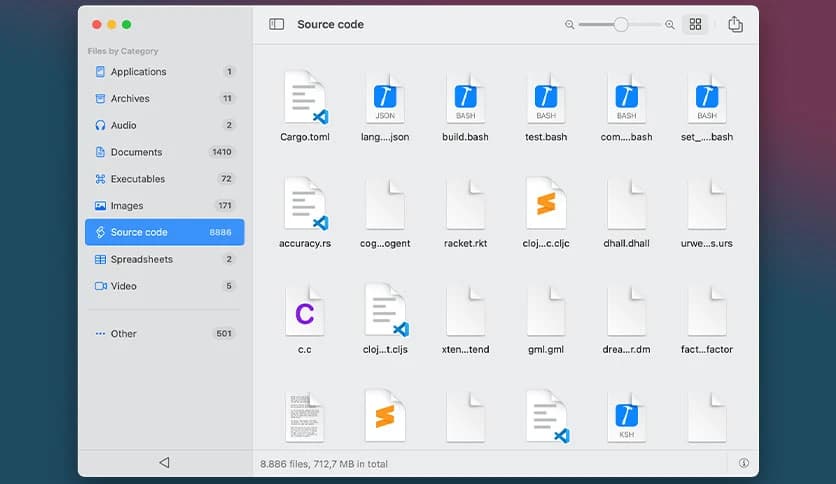Click the 'dhall.dhall' file name label
Image resolution: width=836 pixels, height=484 pixels.
coord(626,244)
